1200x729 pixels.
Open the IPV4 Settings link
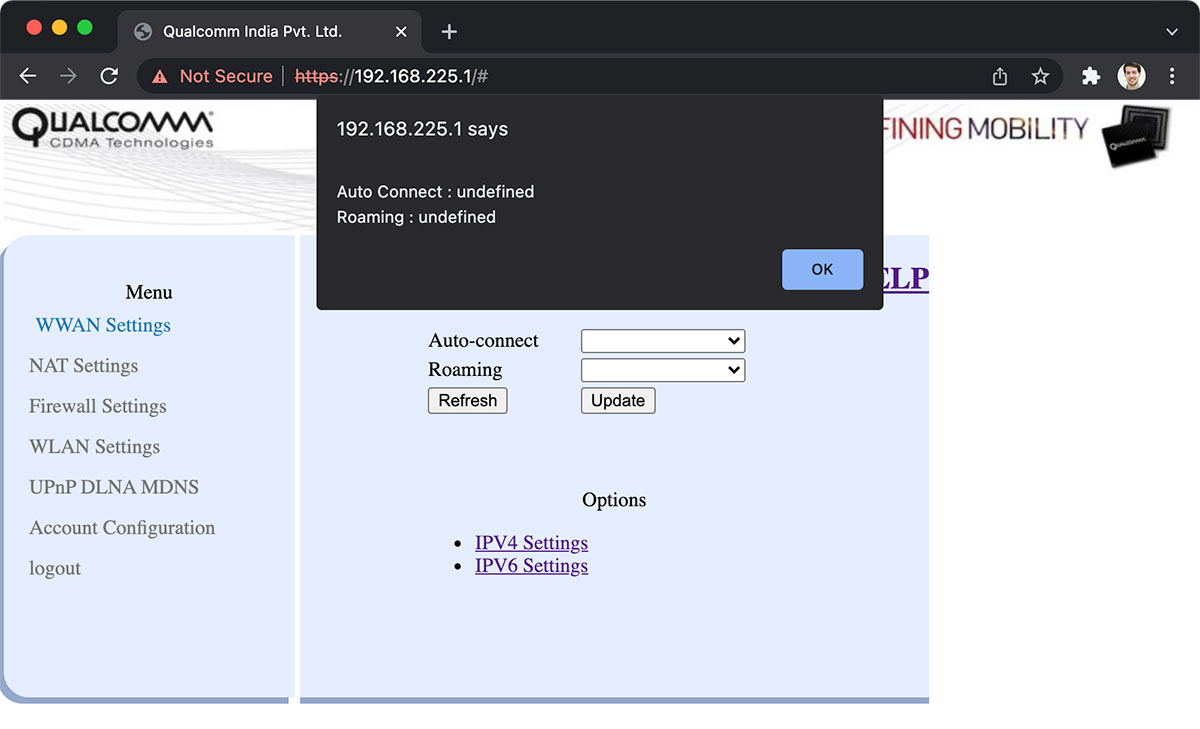click(x=531, y=543)
